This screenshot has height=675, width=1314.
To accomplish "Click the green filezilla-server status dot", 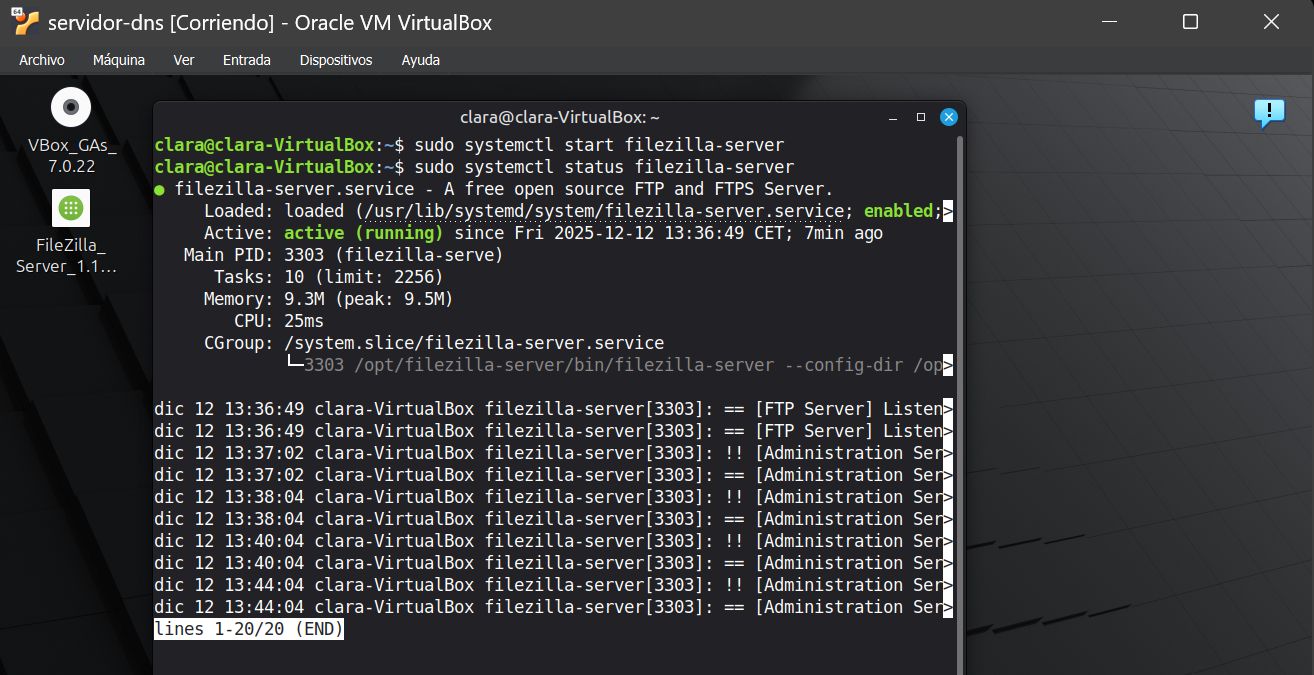I will [x=160, y=189].
